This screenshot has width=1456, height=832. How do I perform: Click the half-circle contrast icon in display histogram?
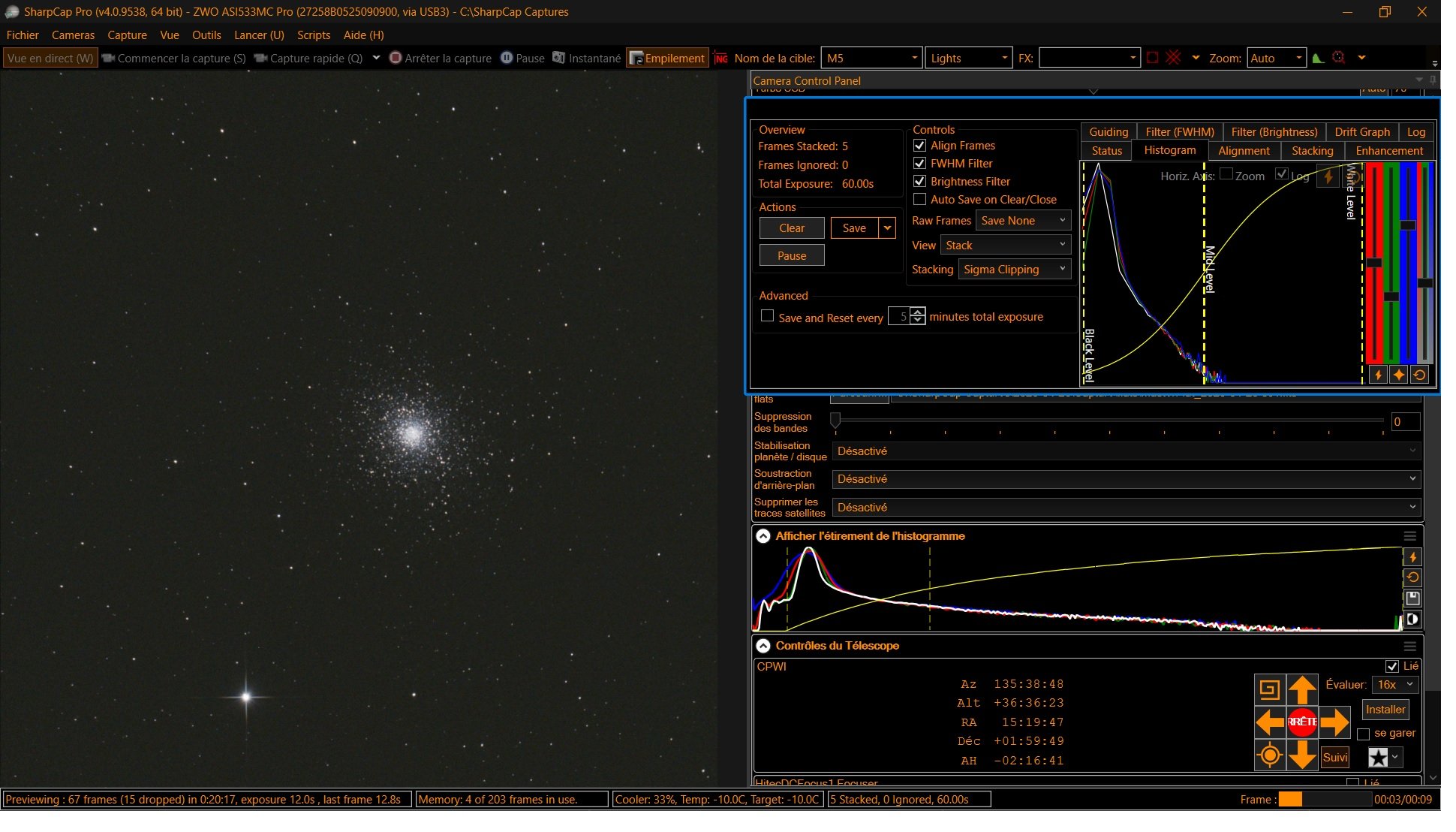tap(1412, 619)
